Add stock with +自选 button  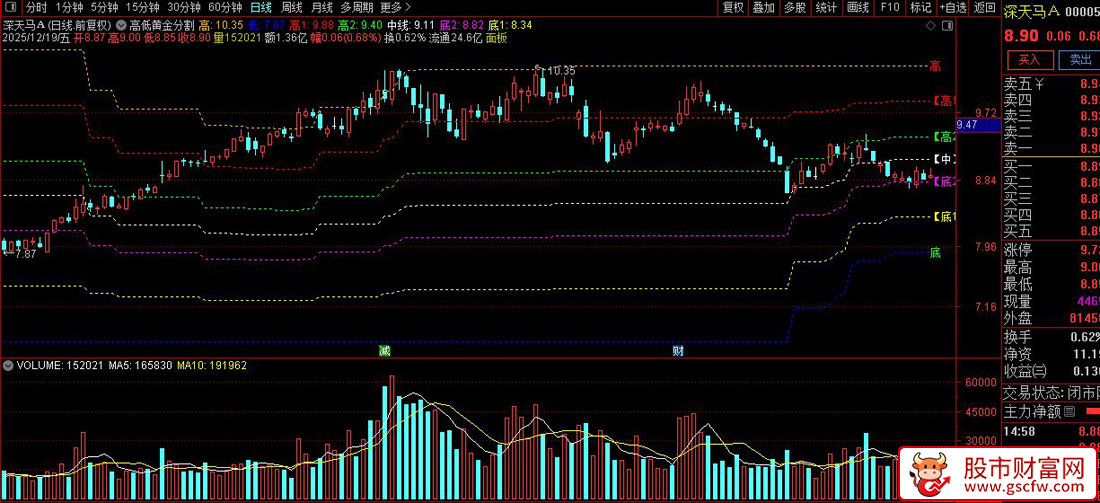point(952,8)
